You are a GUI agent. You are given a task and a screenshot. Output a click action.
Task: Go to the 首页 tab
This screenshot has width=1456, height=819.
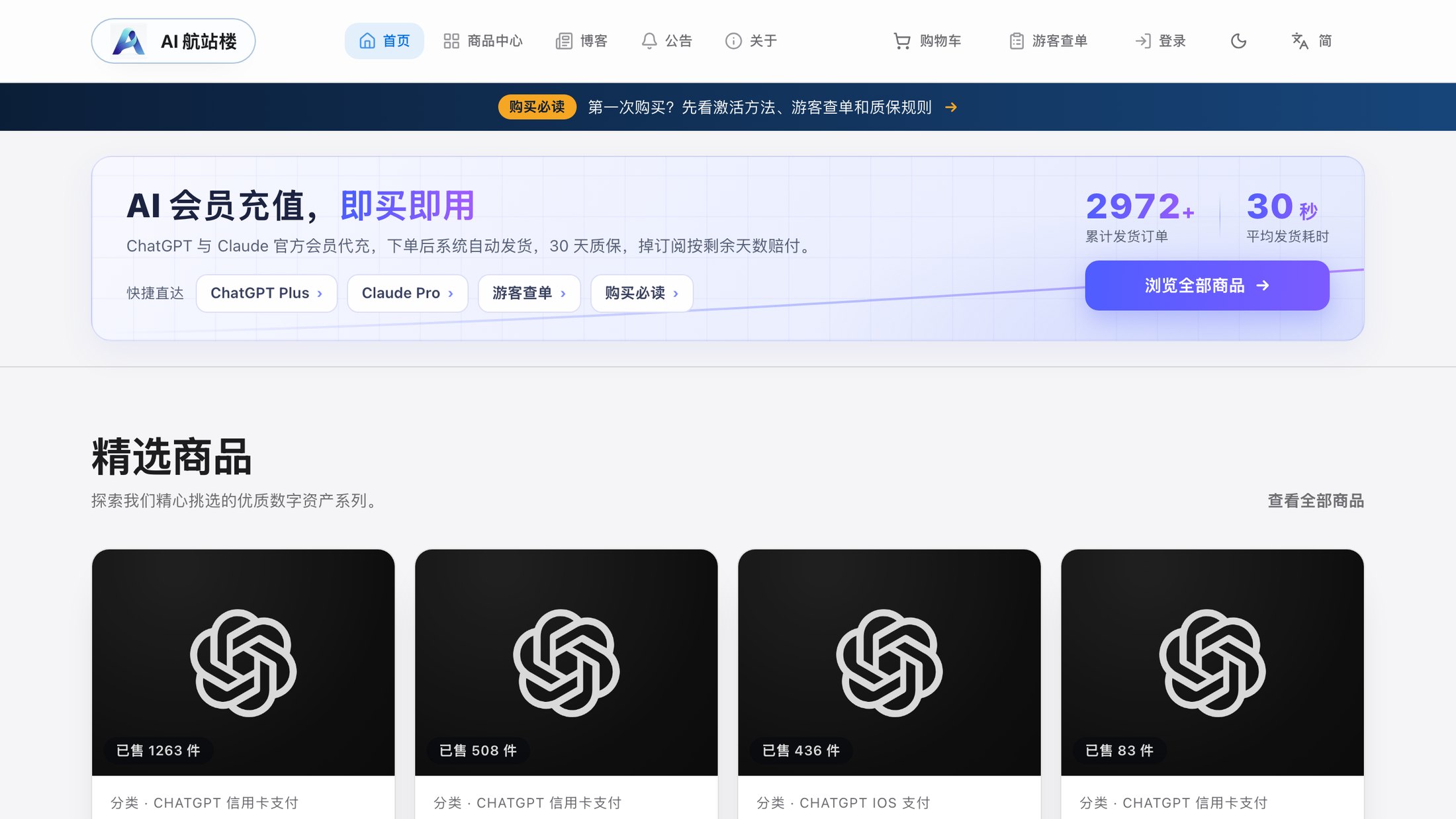385,41
